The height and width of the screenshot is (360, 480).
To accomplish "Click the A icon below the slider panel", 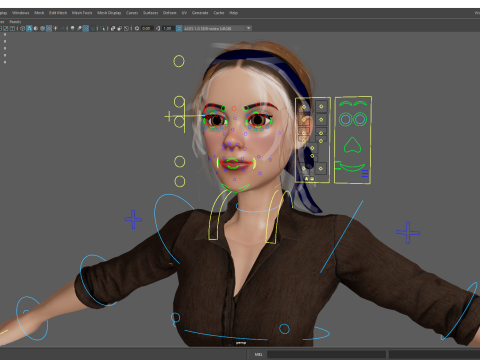I will pos(306,179).
